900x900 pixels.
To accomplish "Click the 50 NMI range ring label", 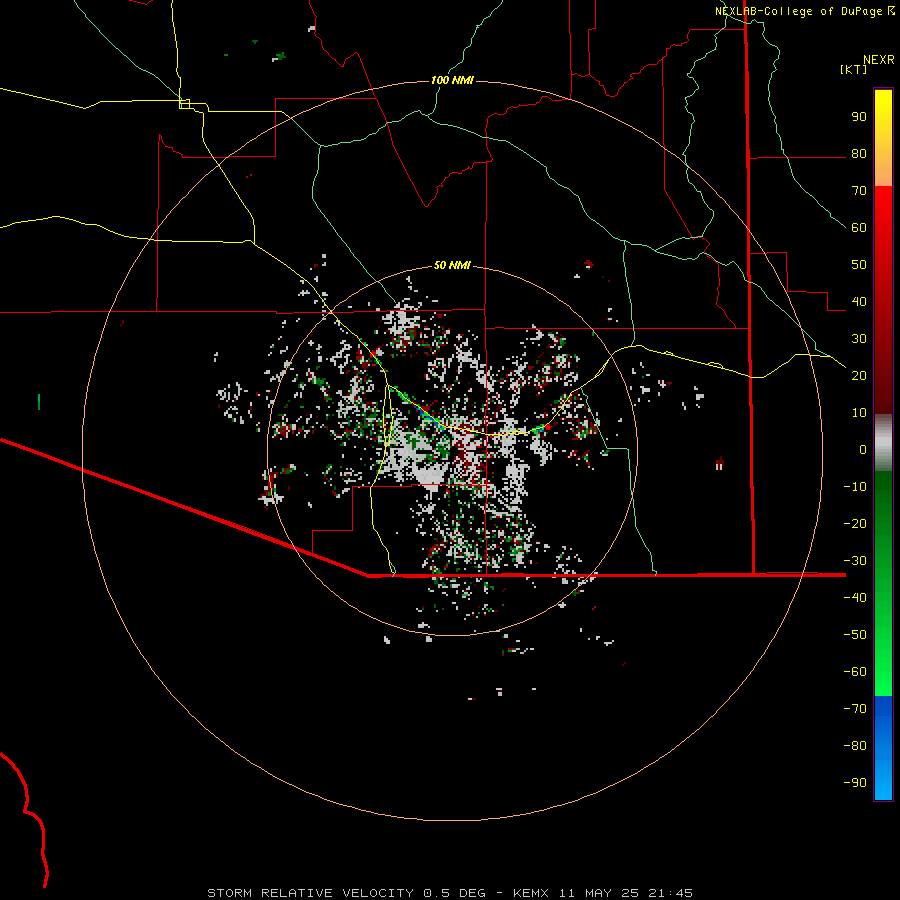I will [452, 265].
